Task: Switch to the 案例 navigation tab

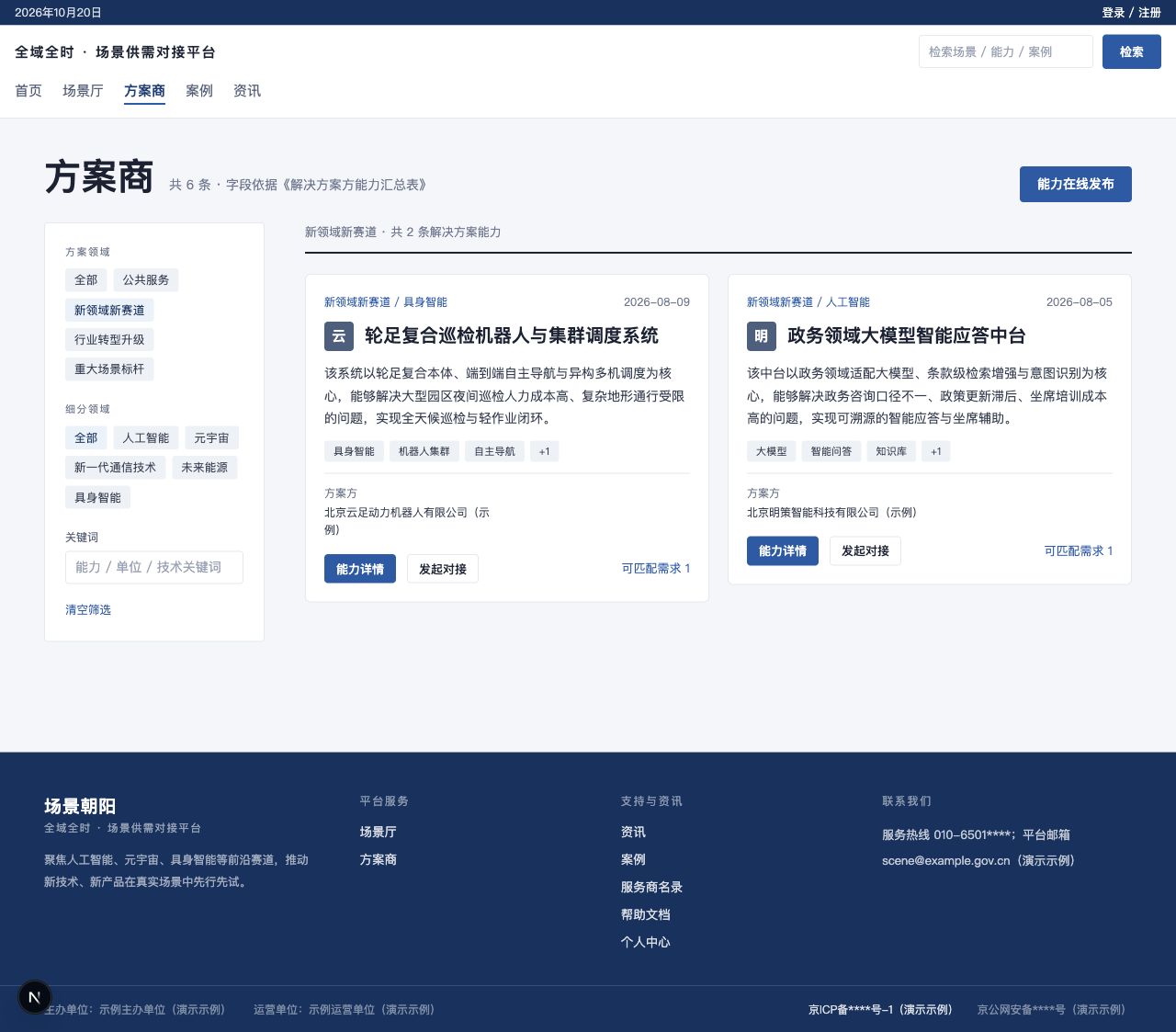Action: 199,91
